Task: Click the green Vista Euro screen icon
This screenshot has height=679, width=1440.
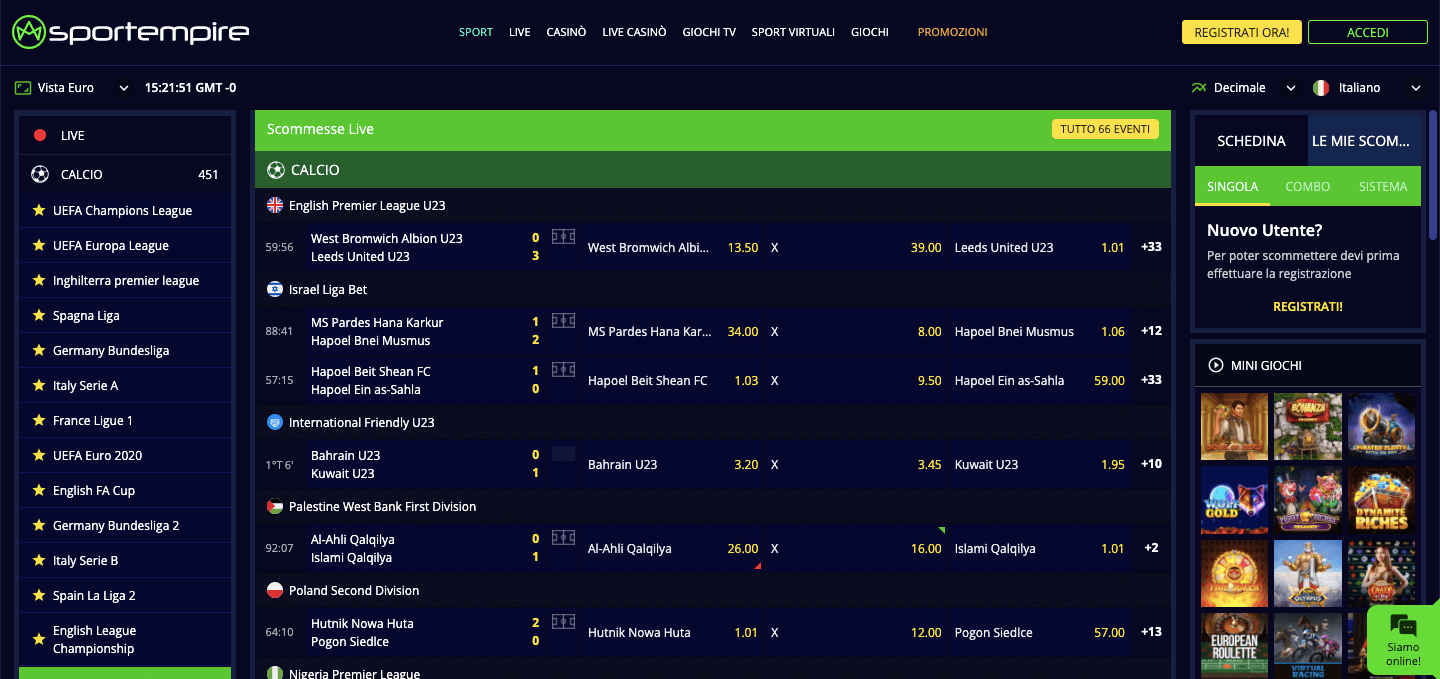Action: coord(21,87)
